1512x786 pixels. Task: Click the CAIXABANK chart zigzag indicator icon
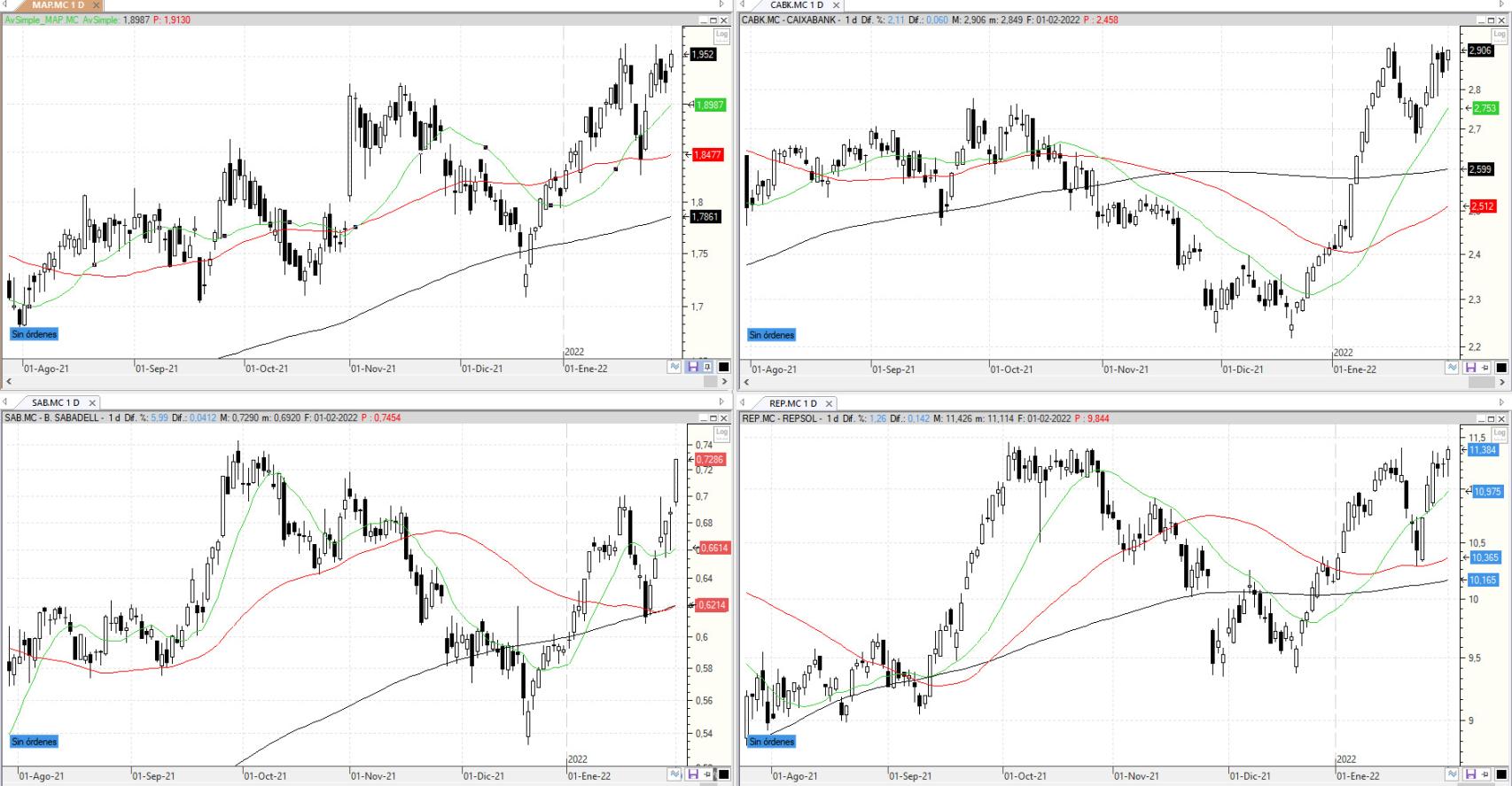(x=1453, y=367)
